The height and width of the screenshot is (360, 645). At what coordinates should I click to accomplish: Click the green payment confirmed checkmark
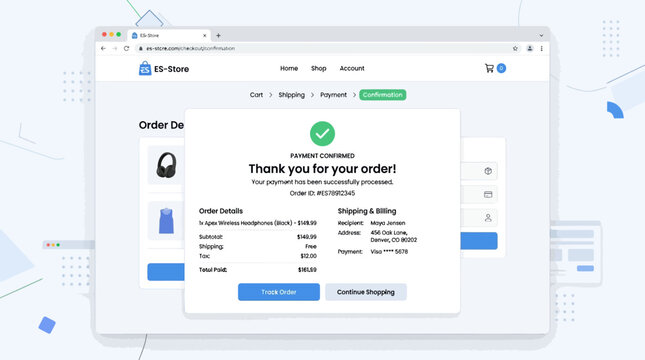pos(322,134)
